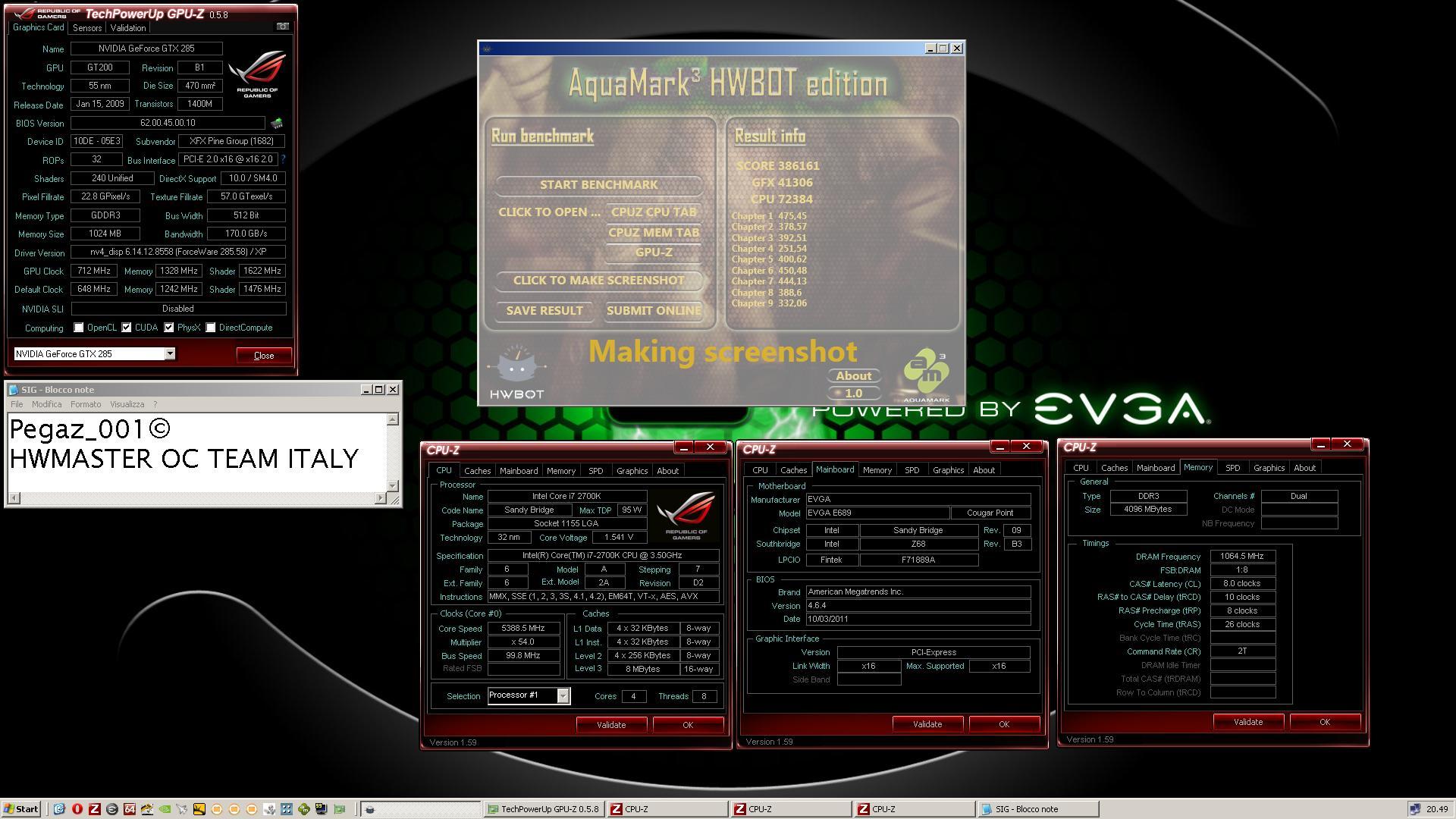
Task: Toggle the PhysX checkbox
Action: point(169,328)
